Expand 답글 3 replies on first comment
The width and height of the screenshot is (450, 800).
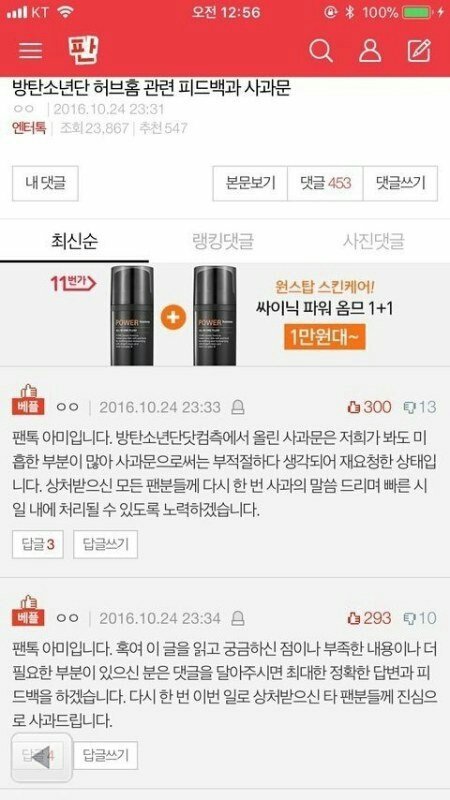point(38,544)
